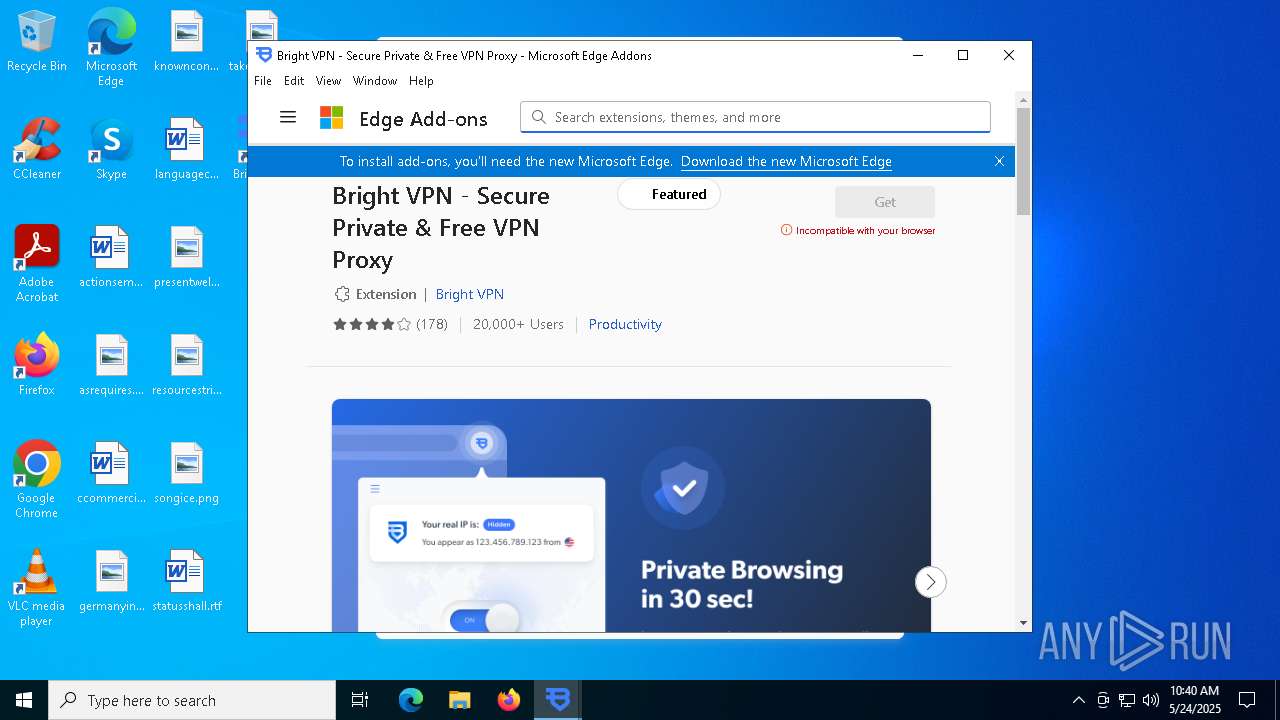Screen dimensions: 1280x720
Task: Open Edge from the taskbar
Action: [x=411, y=700]
